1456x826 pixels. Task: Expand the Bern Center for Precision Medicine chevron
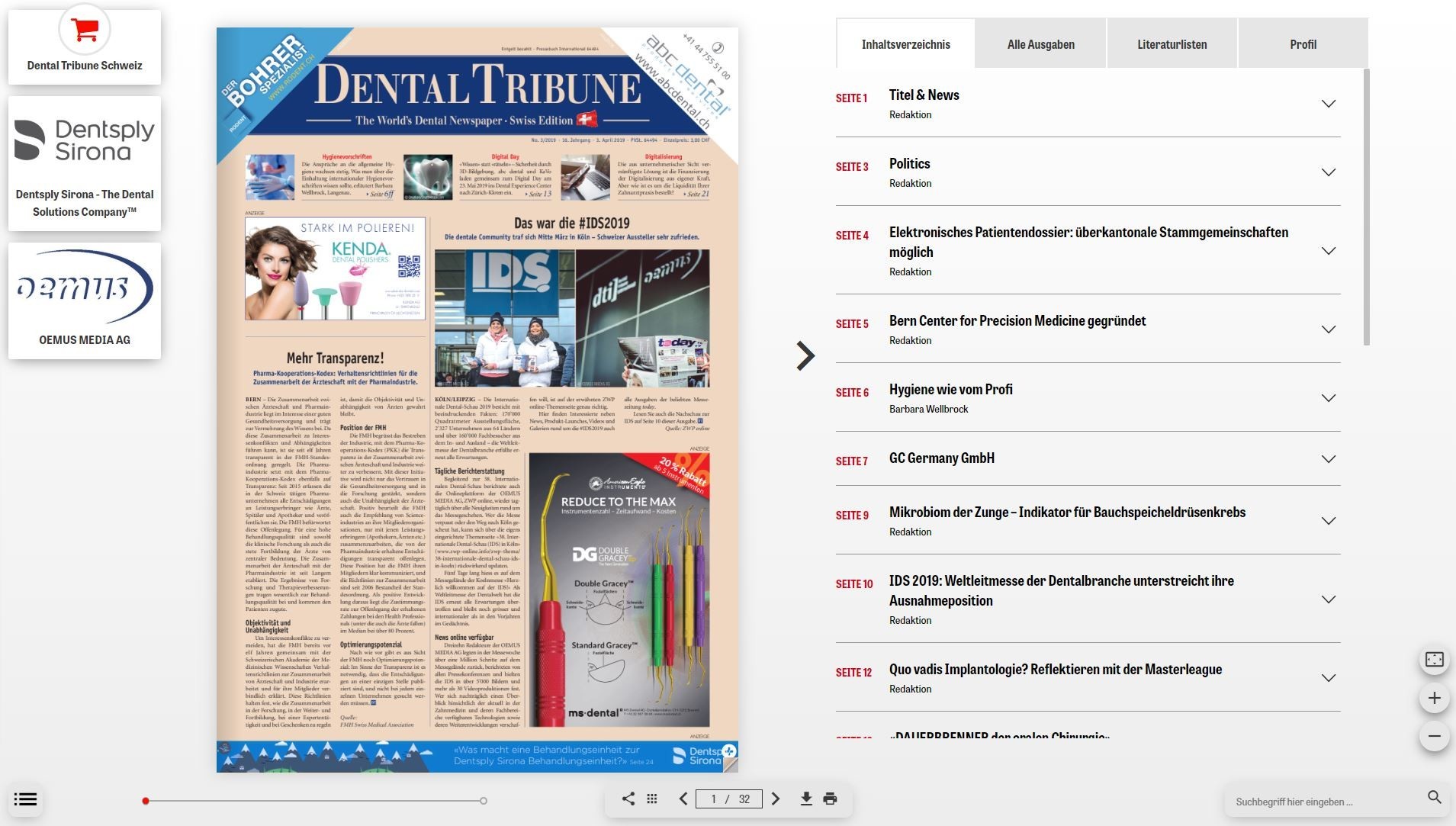1329,329
